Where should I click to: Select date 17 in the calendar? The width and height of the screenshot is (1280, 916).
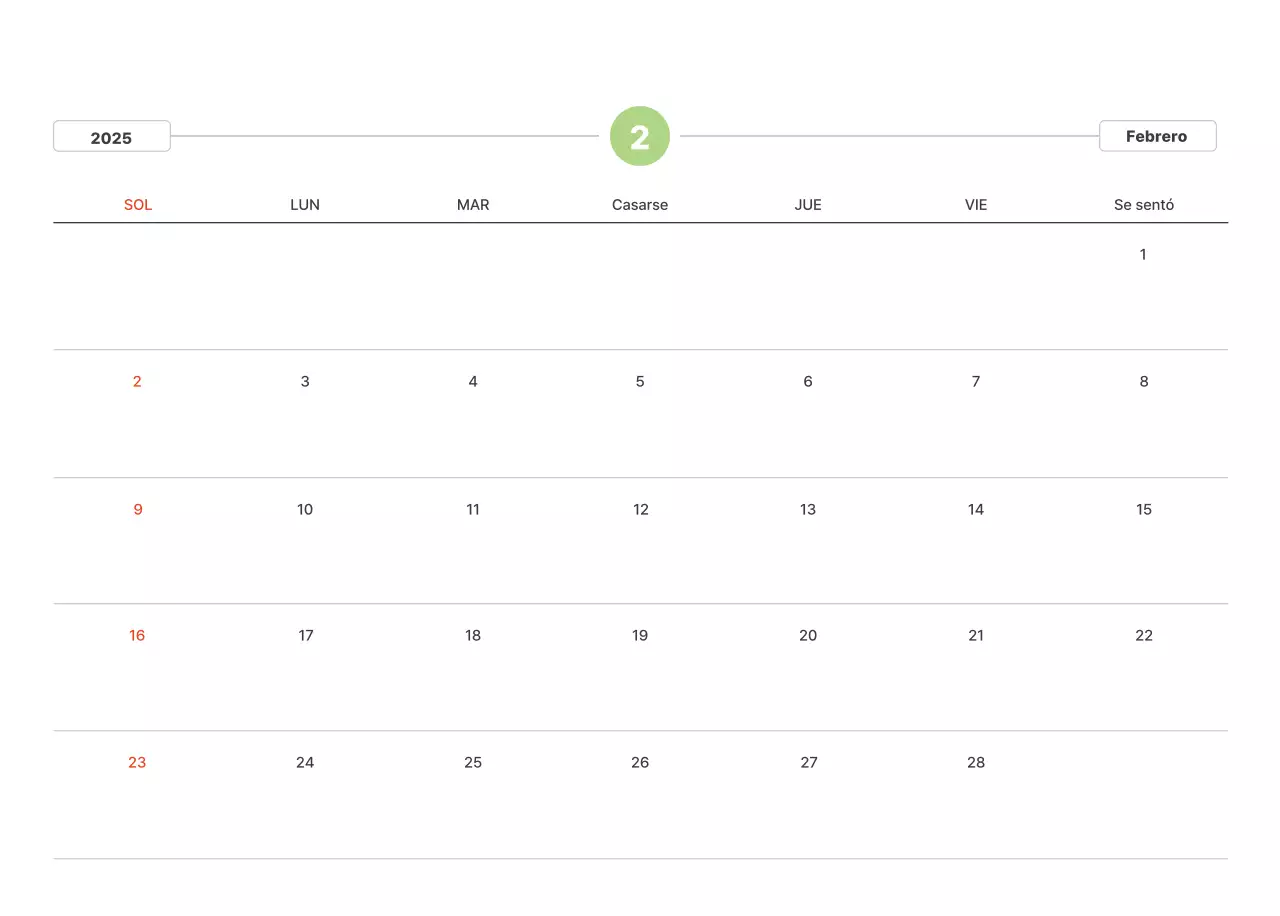[306, 636]
